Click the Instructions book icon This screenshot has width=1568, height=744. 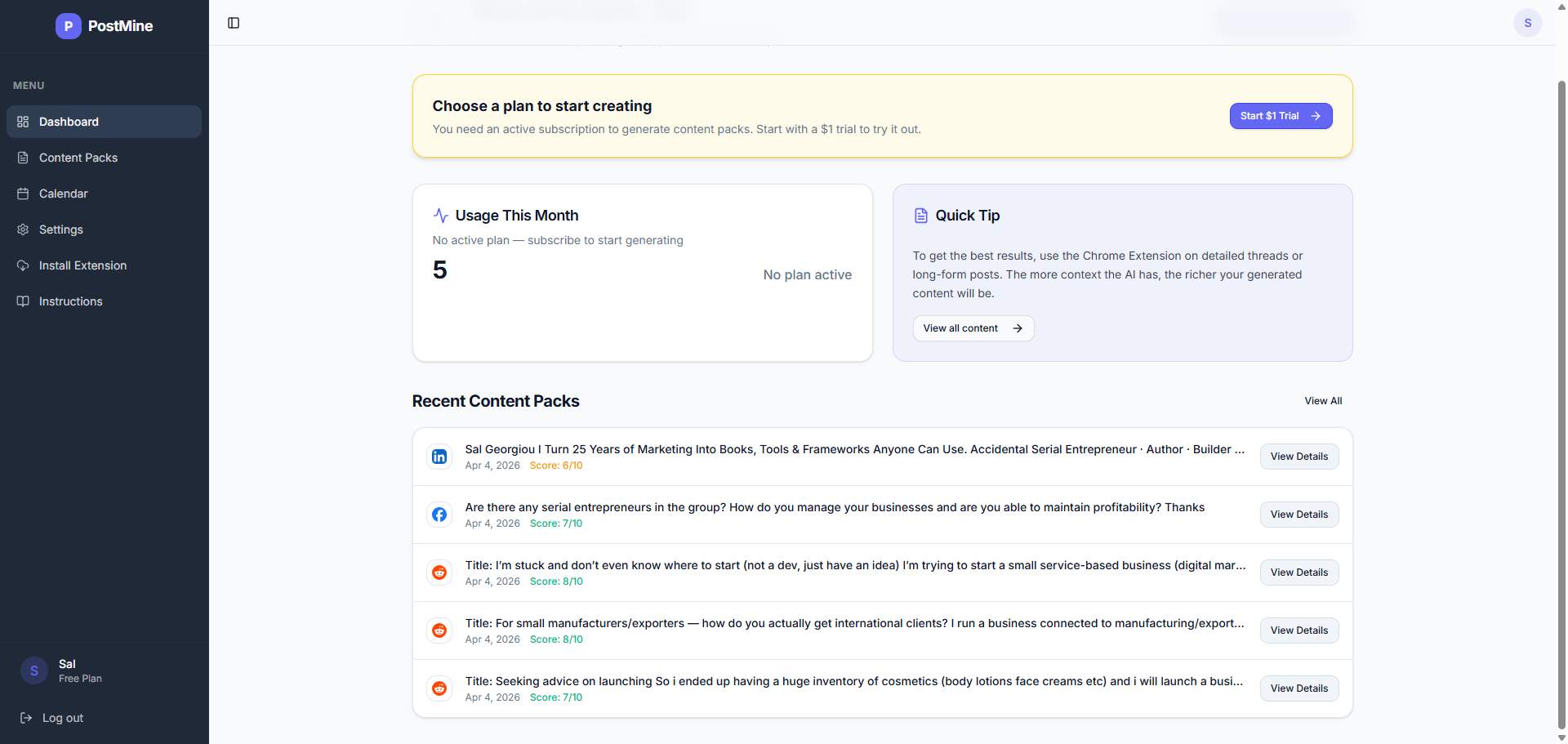(22, 301)
